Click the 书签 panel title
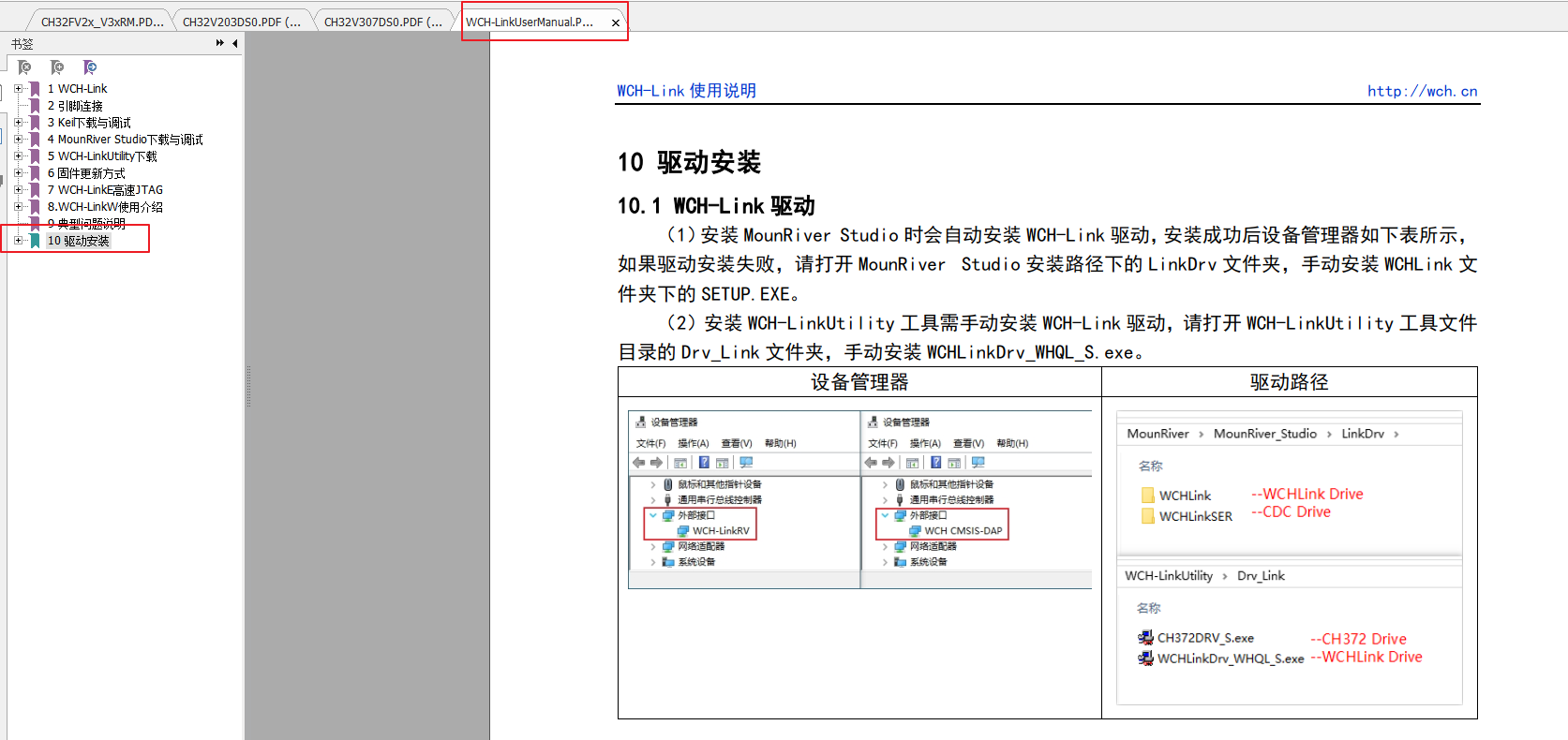The image size is (1568, 740). click(x=22, y=44)
